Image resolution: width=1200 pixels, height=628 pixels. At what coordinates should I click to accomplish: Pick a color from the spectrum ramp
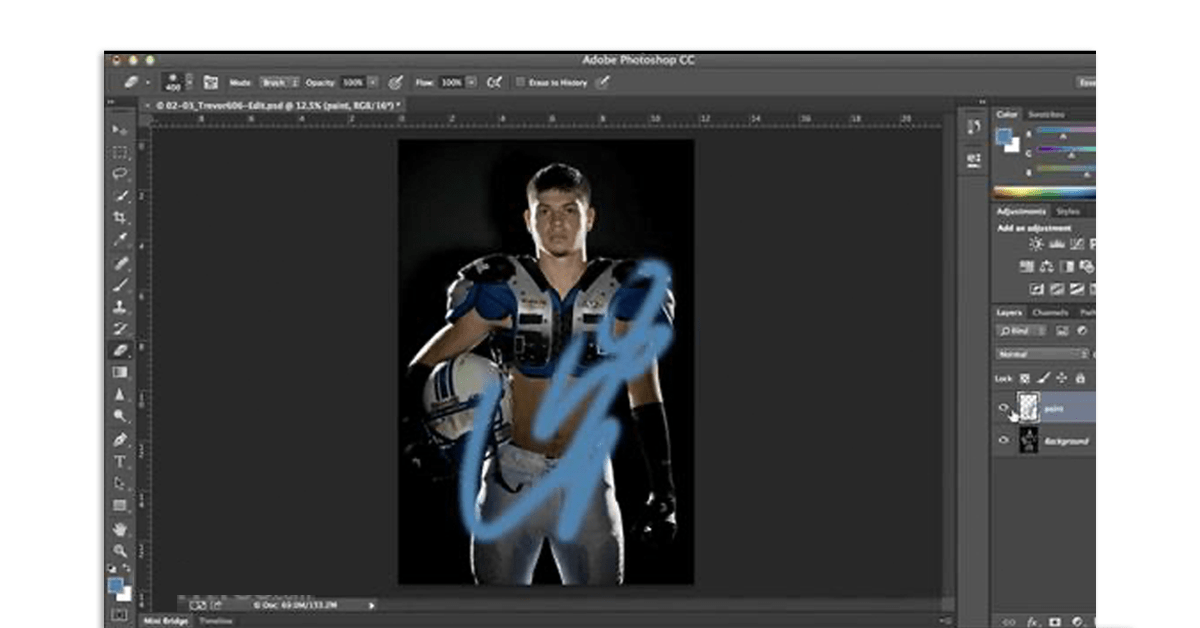click(x=1044, y=193)
